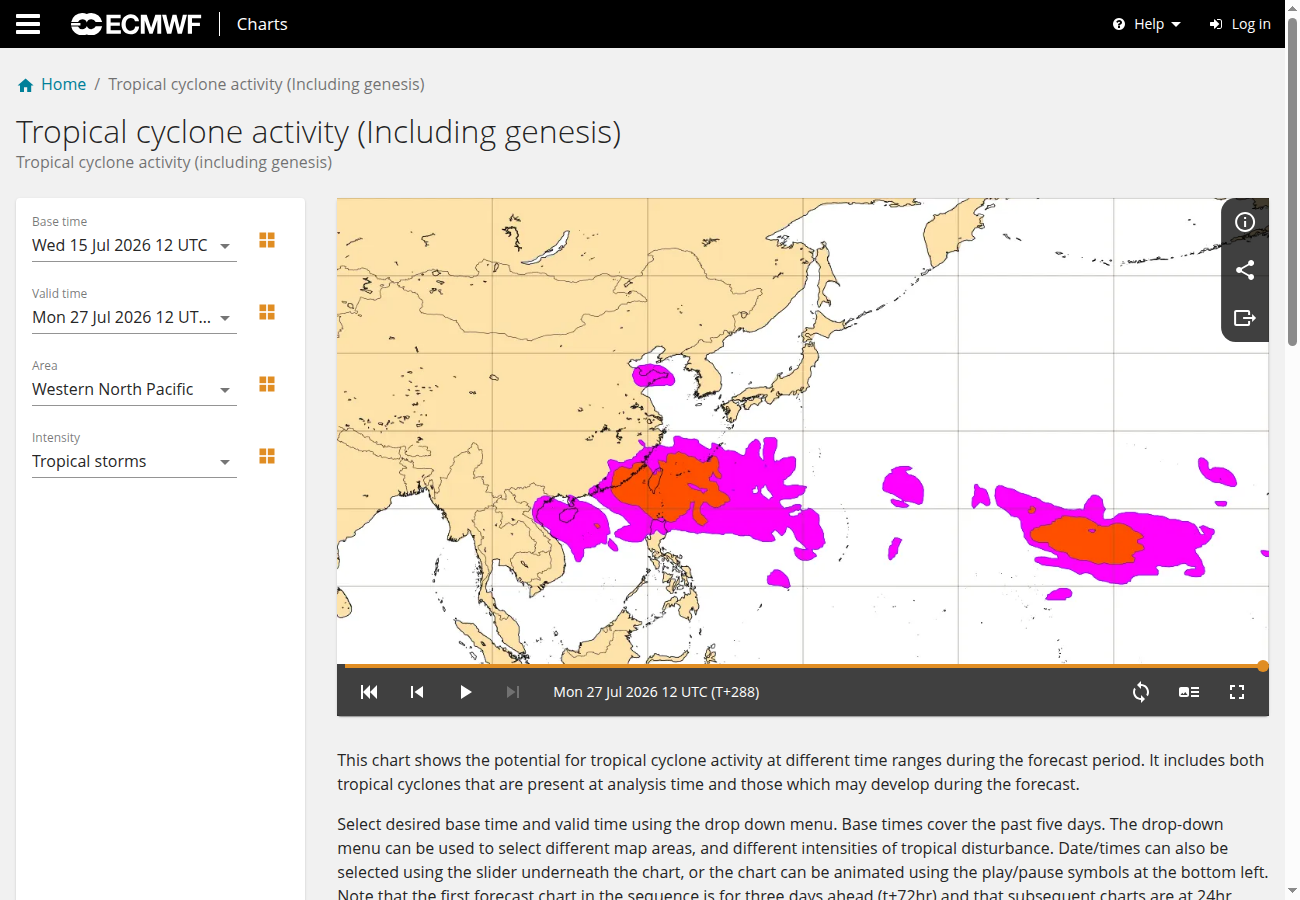Toggle the chart legend display icon
The width and height of the screenshot is (1300, 900).
[x=1189, y=692]
